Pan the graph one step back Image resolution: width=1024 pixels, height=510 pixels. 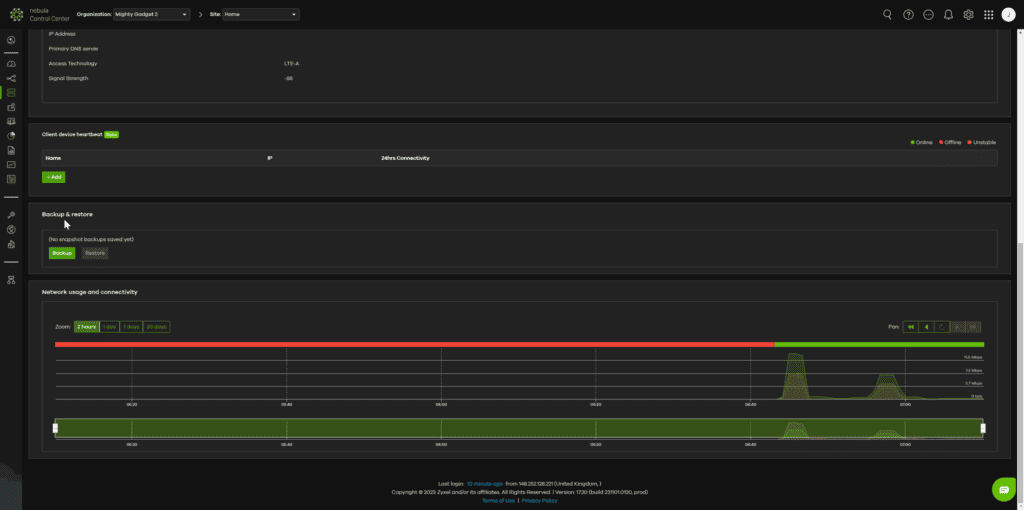point(929,327)
